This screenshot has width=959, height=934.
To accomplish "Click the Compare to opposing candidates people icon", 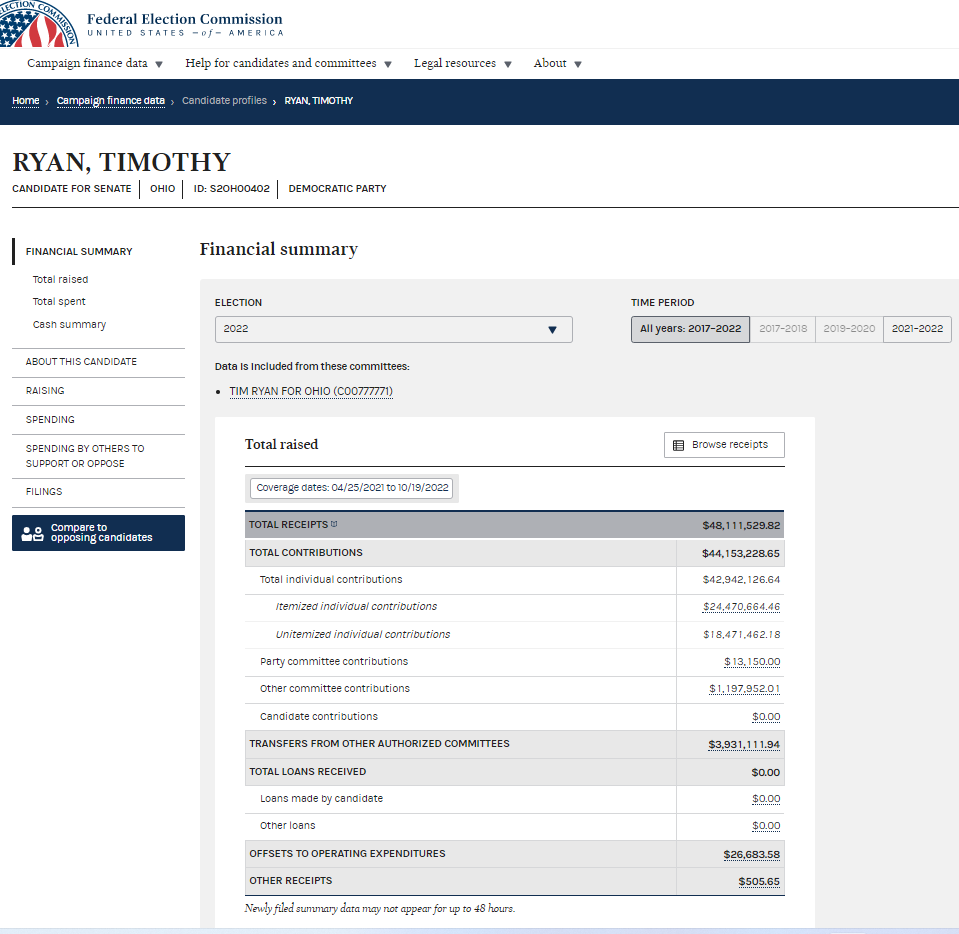I will (x=33, y=533).
